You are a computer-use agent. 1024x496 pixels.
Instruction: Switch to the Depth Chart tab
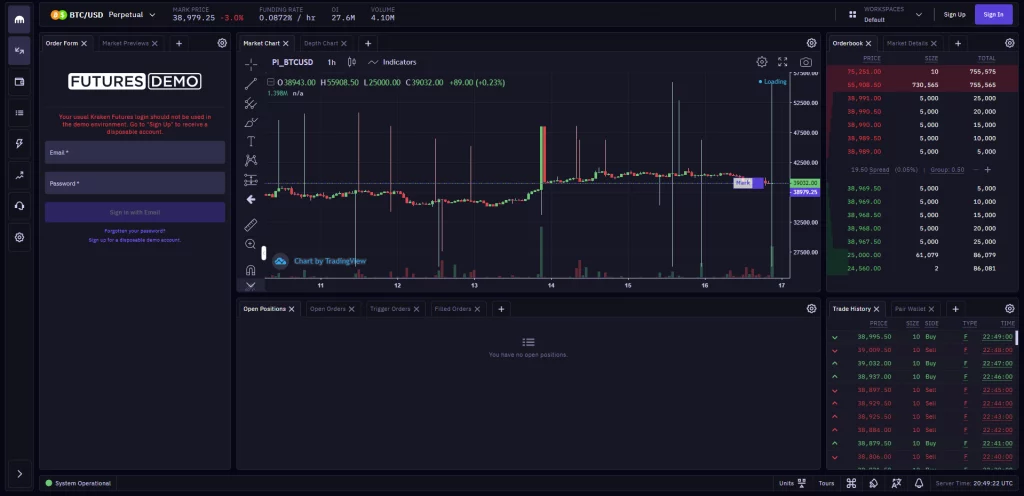(x=321, y=44)
